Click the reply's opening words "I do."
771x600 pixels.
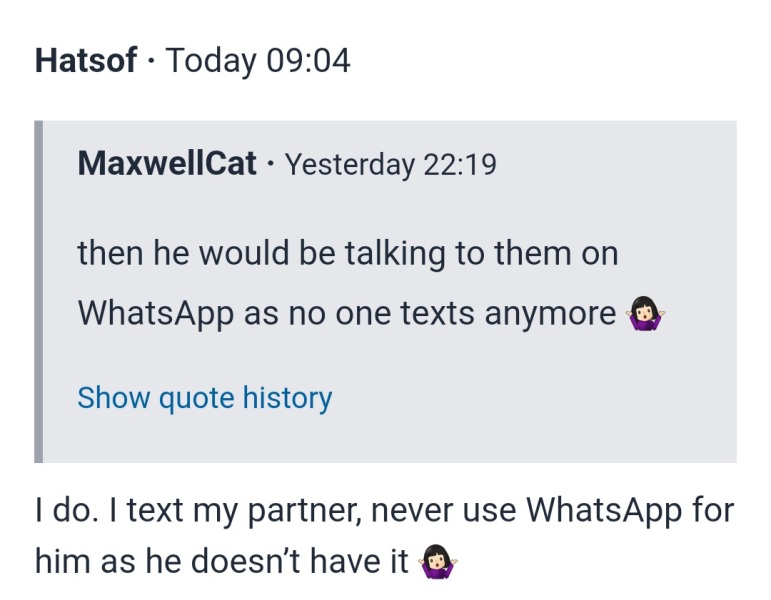(62, 511)
